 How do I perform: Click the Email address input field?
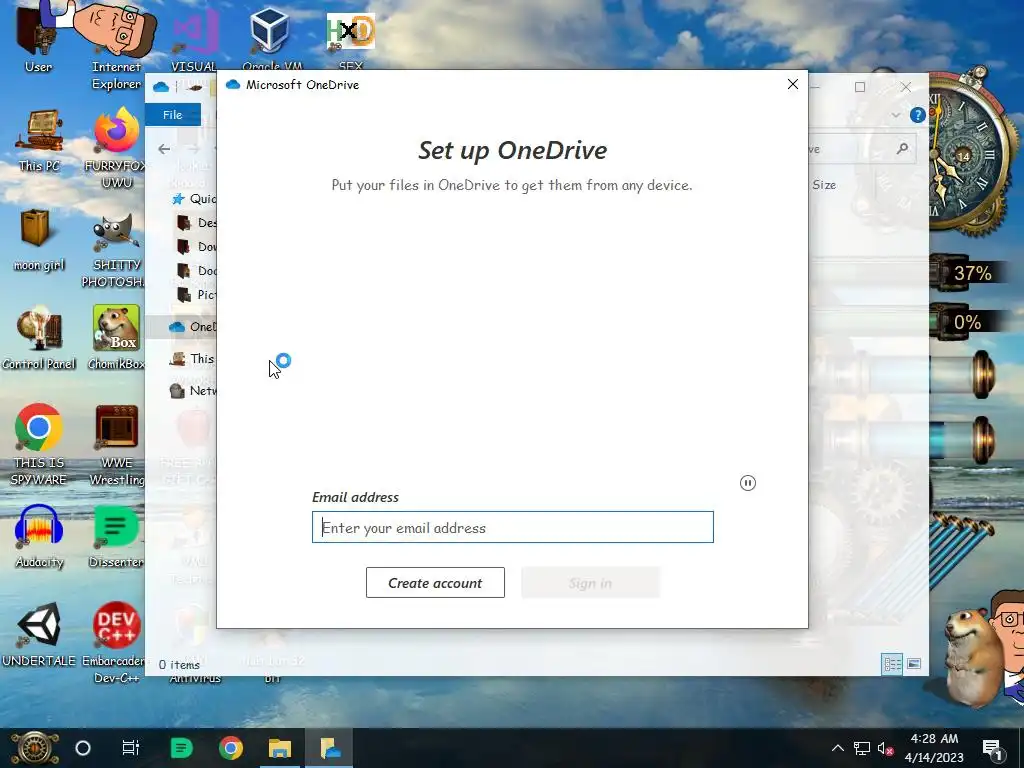[x=513, y=527]
